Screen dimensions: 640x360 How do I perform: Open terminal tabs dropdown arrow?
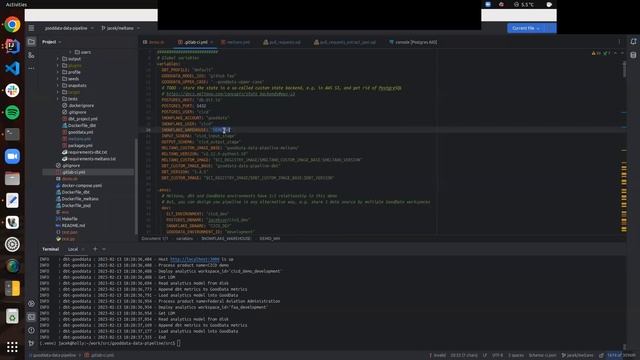tap(104, 249)
